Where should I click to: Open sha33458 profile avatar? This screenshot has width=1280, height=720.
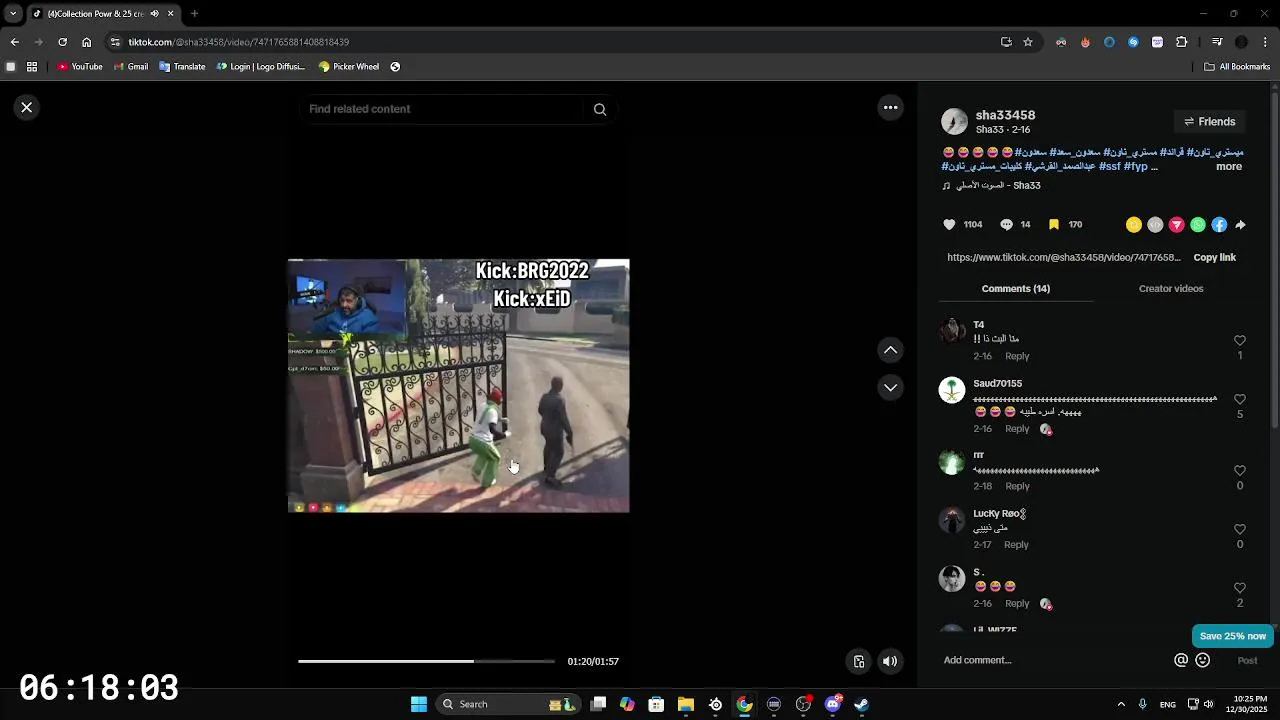click(x=954, y=122)
